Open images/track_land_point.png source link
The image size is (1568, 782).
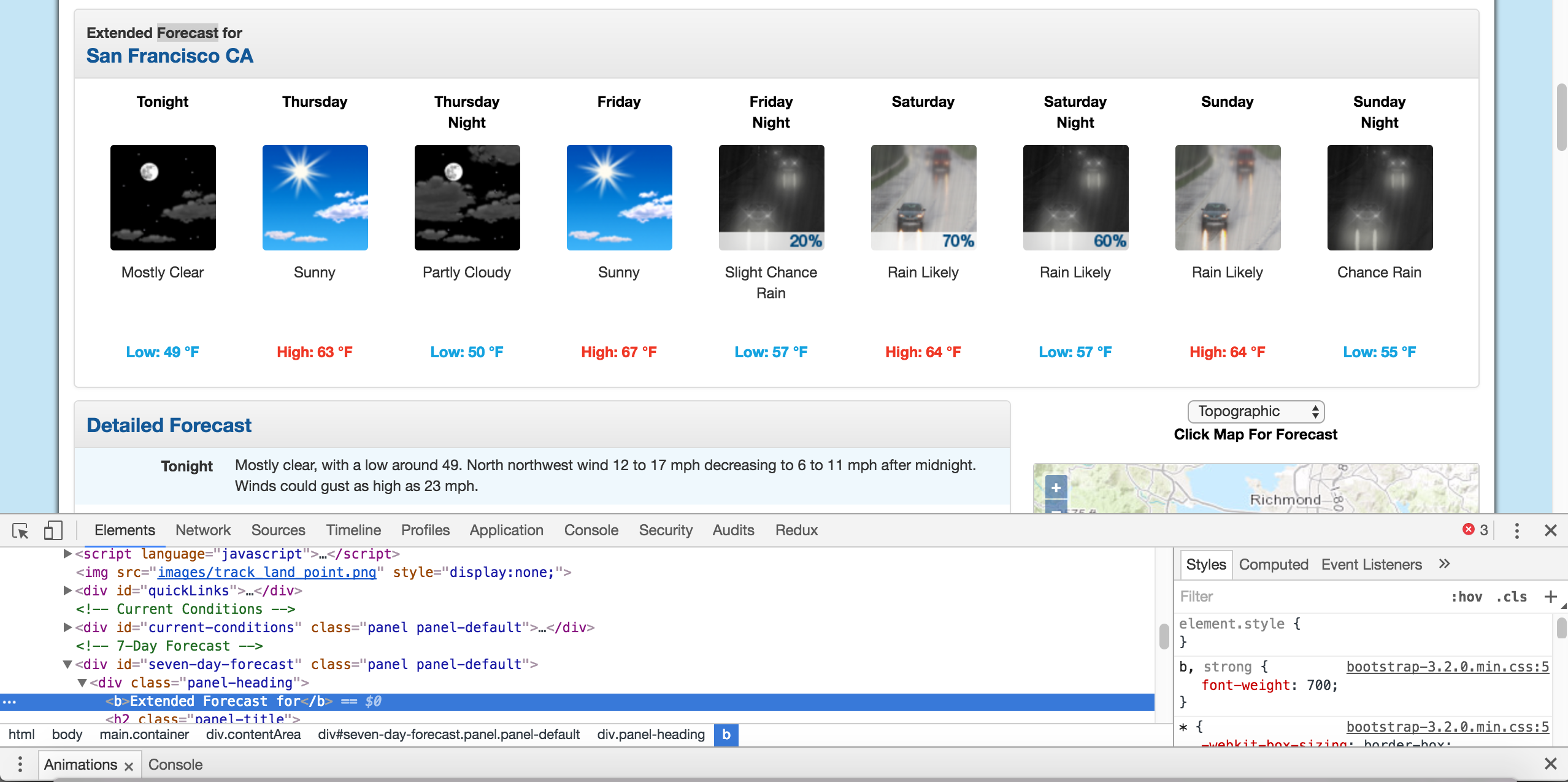tap(266, 572)
